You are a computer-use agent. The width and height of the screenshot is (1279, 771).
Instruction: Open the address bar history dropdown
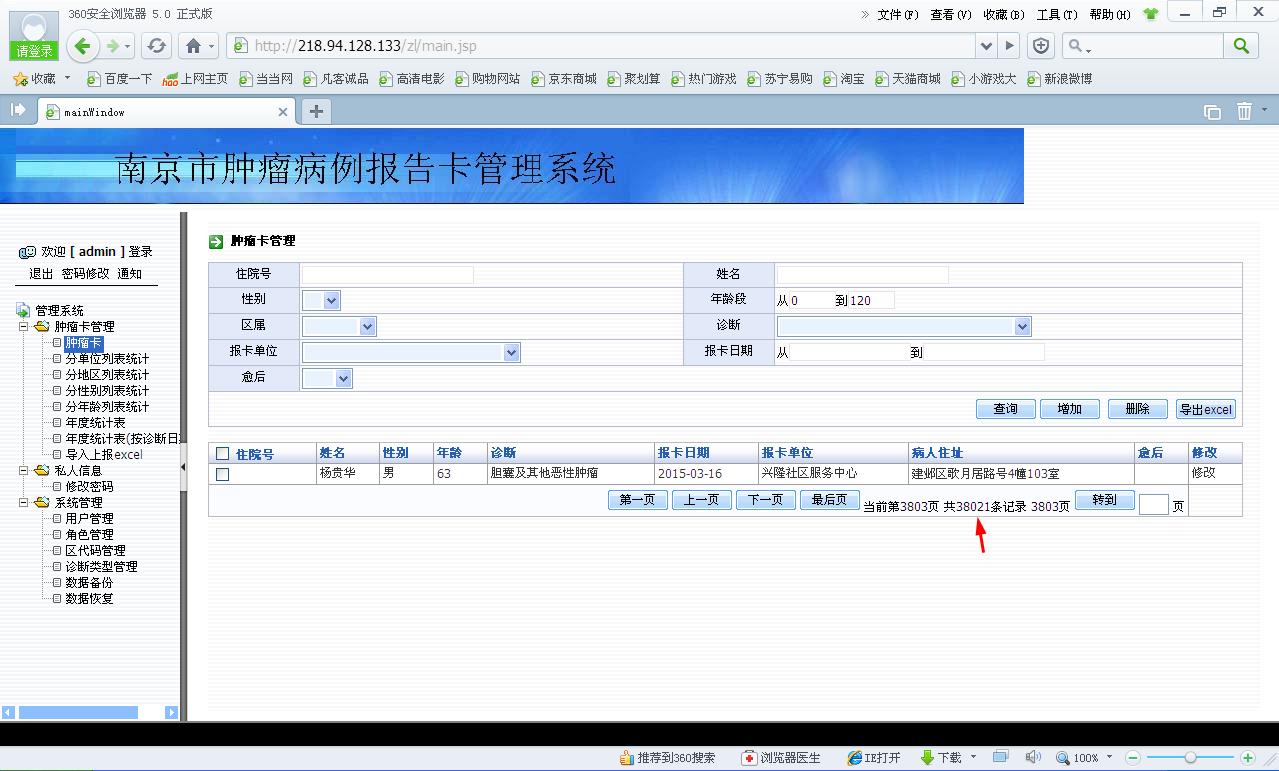click(987, 46)
